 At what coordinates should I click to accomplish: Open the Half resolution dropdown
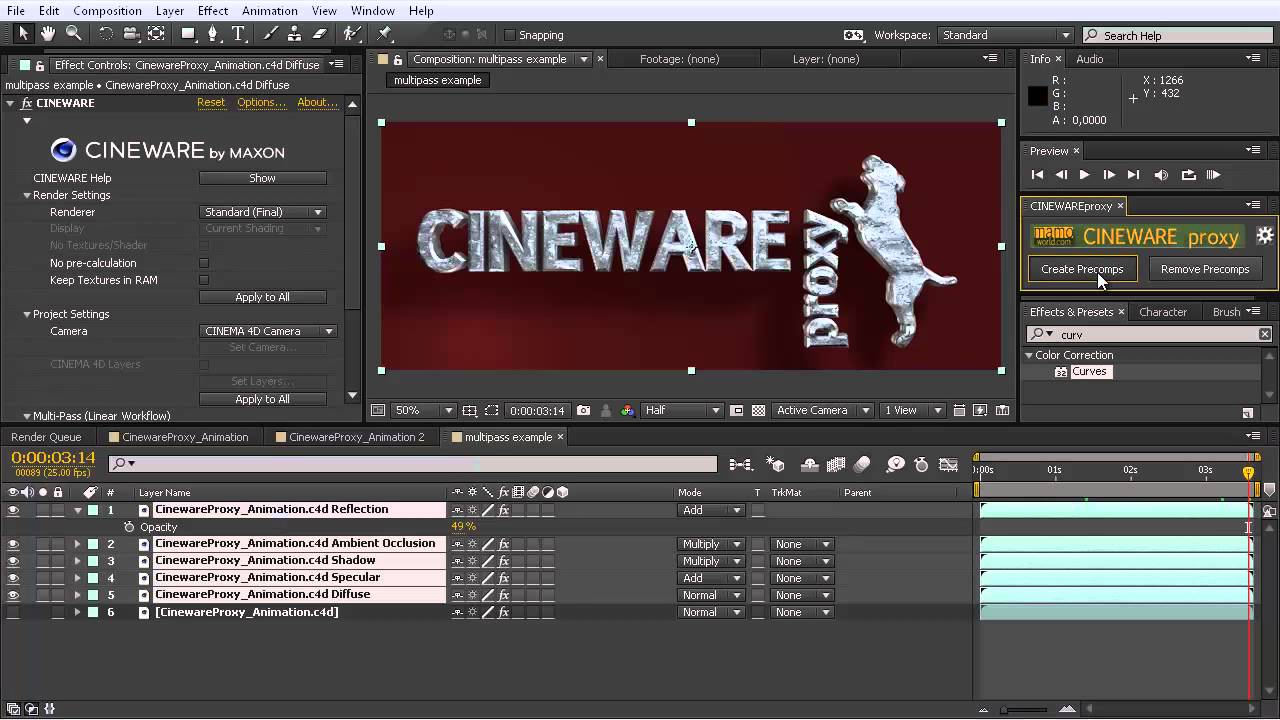(x=682, y=410)
